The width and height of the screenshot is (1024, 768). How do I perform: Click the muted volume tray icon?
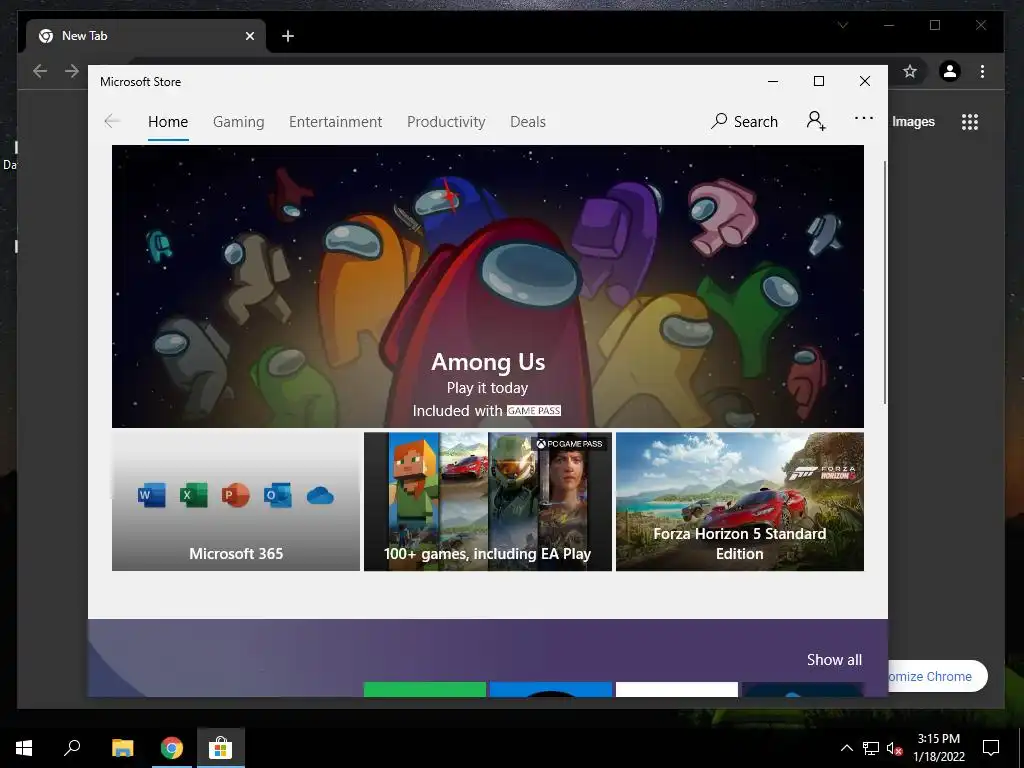click(894, 749)
